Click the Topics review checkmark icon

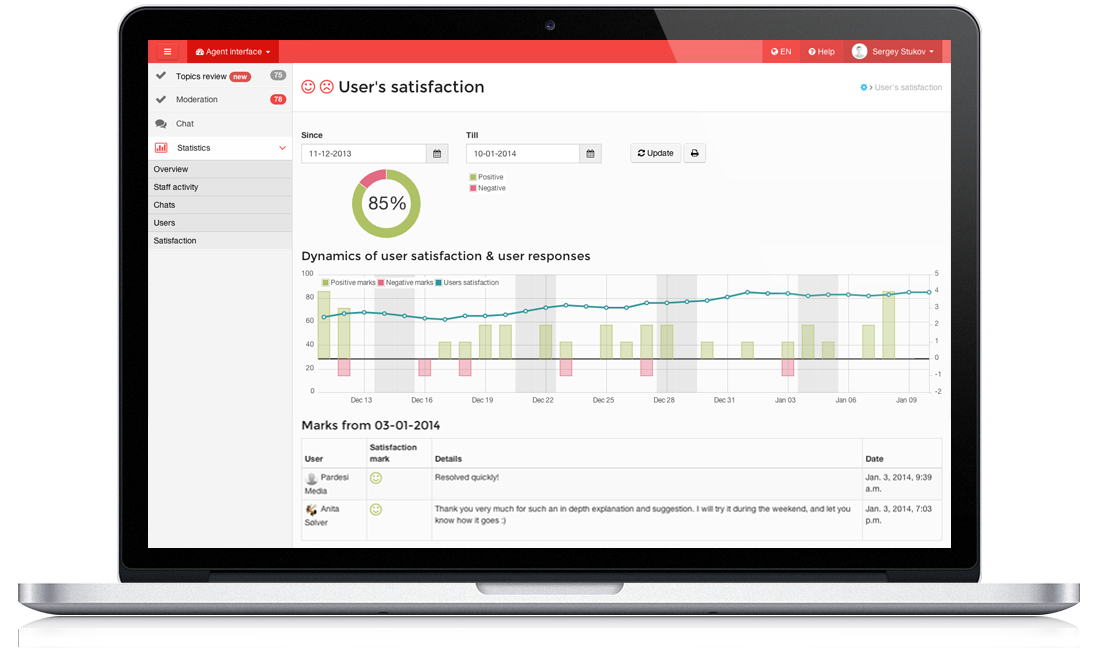161,76
